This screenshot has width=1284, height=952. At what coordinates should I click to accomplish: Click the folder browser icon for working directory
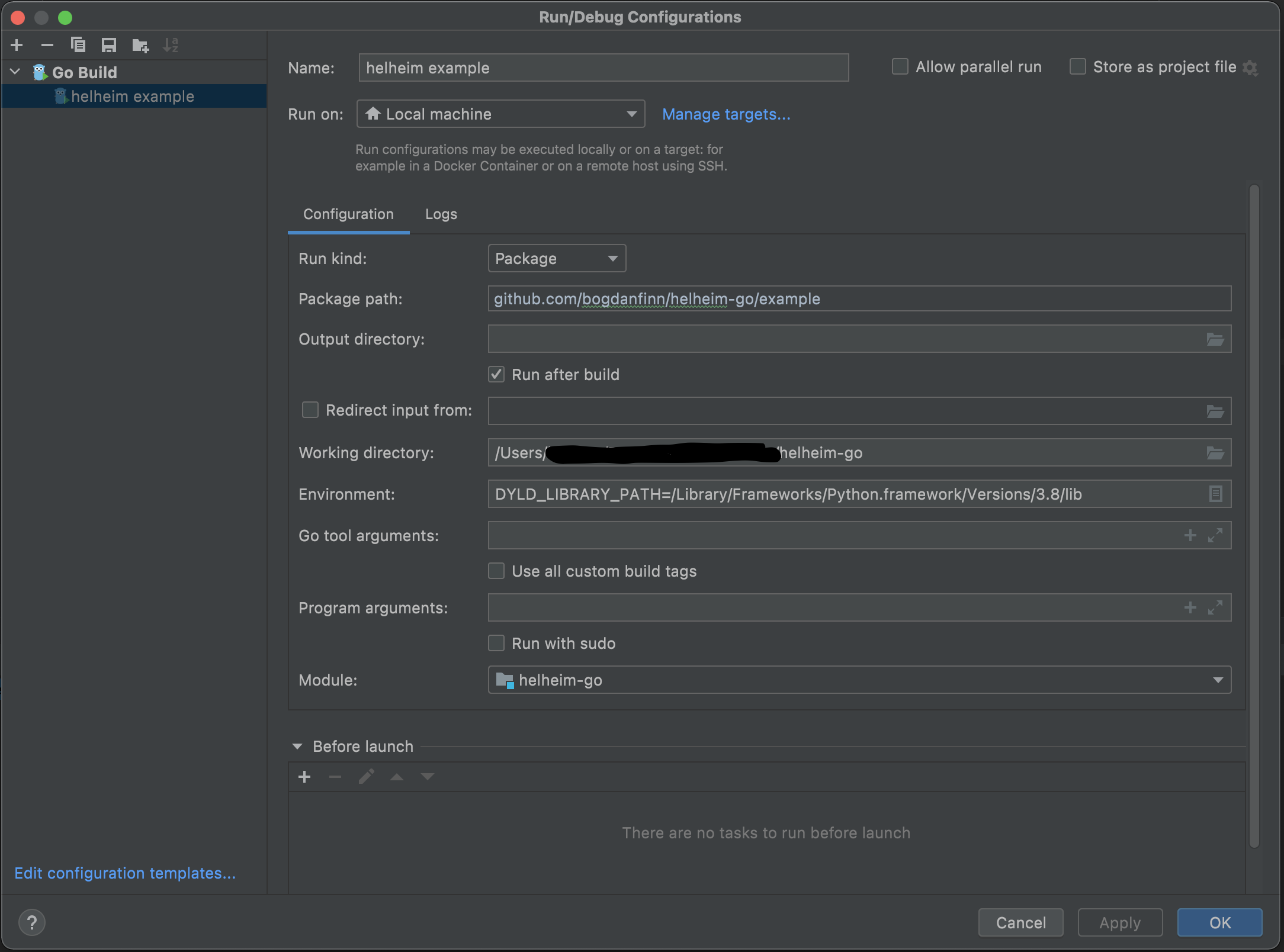tap(1215, 452)
